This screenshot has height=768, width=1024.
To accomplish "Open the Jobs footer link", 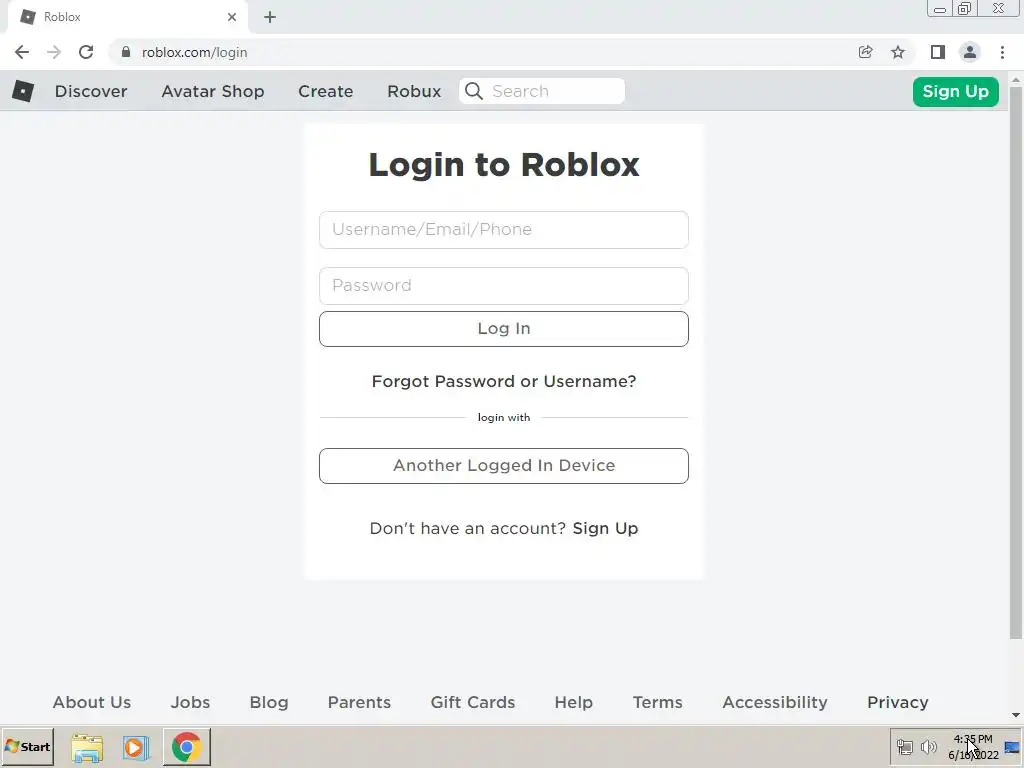I will pyautogui.click(x=190, y=702).
